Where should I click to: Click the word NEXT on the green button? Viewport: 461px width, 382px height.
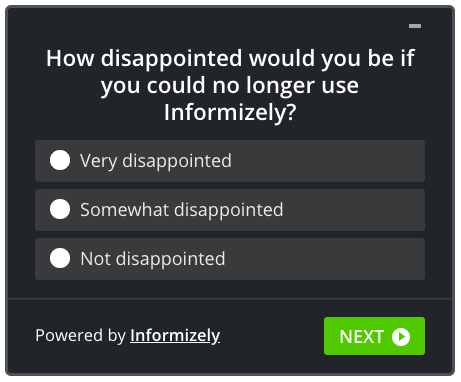point(362,337)
